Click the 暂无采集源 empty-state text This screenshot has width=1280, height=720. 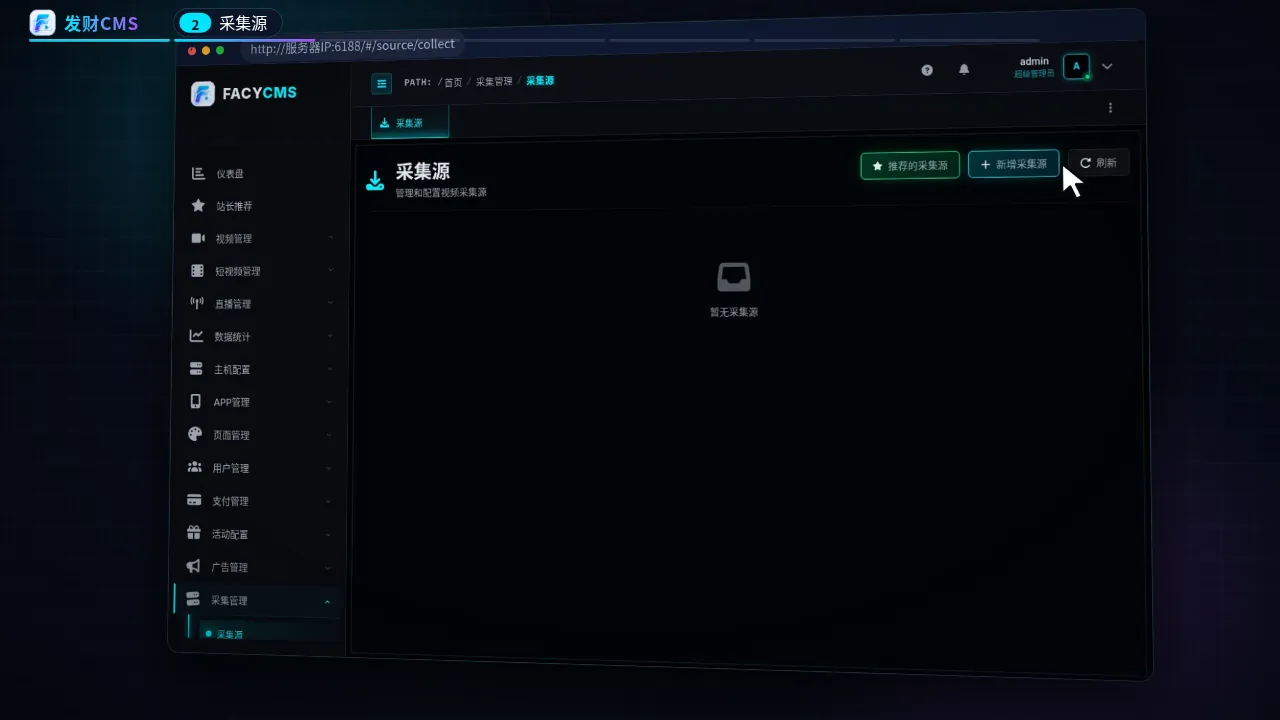[734, 312]
